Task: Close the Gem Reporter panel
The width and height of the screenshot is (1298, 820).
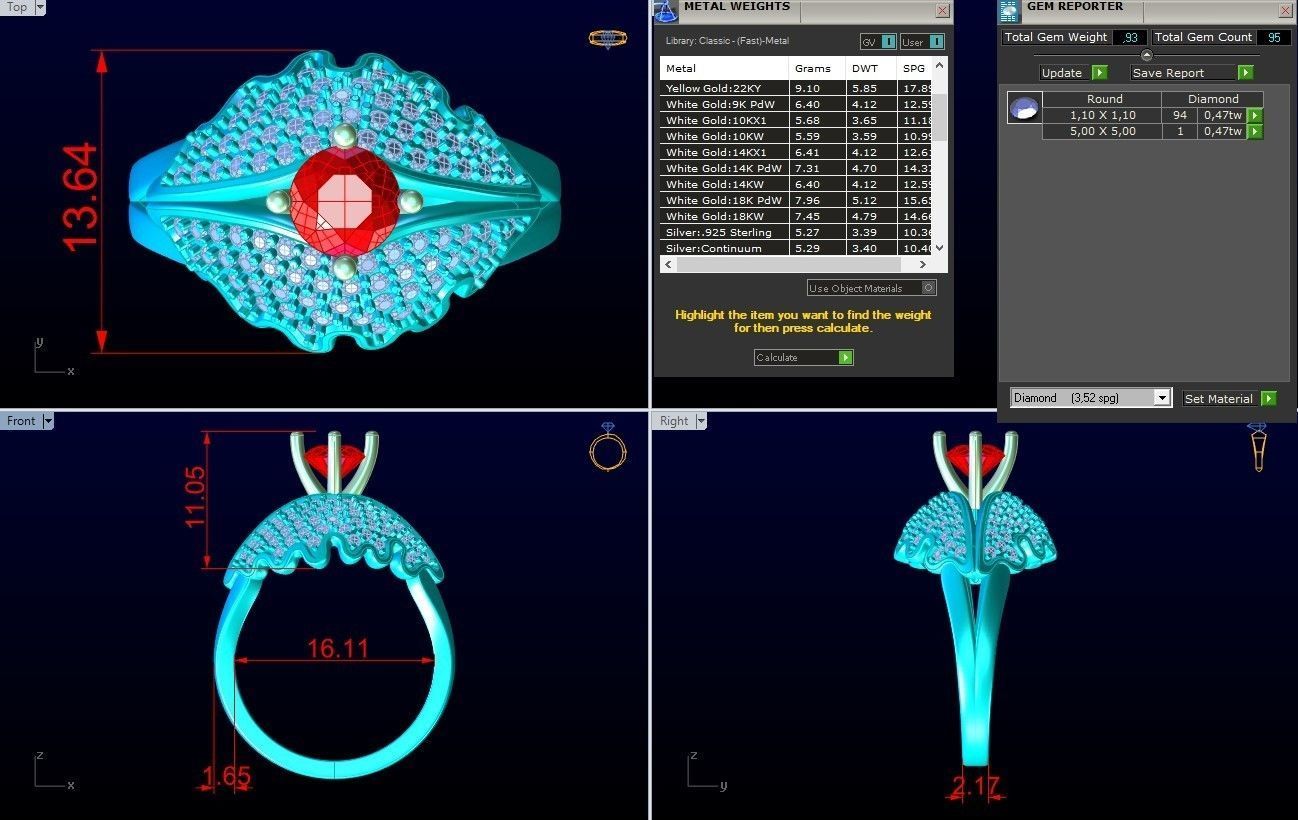Action: click(x=1285, y=10)
